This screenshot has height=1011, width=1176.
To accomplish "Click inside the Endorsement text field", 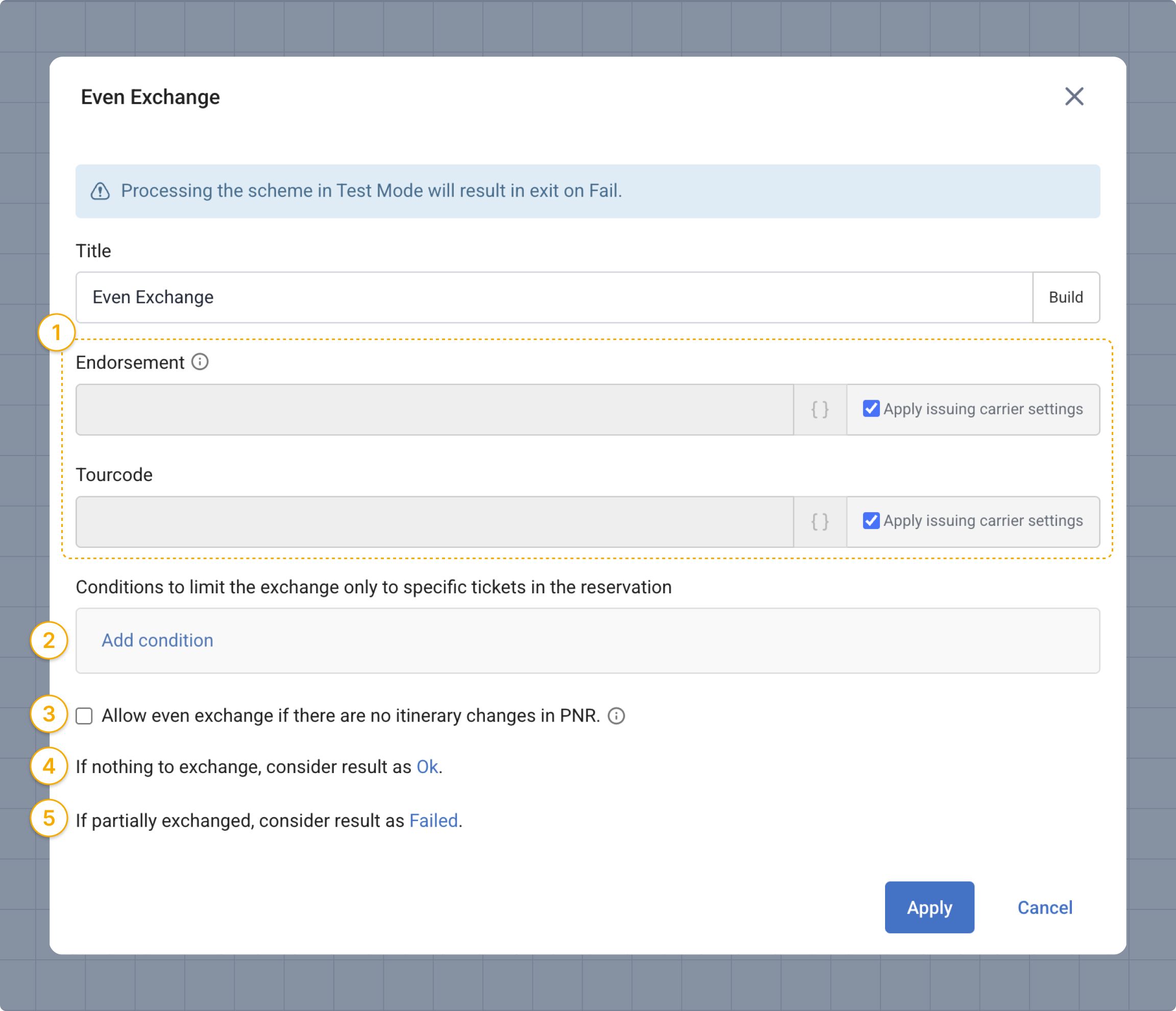I will (434, 410).
